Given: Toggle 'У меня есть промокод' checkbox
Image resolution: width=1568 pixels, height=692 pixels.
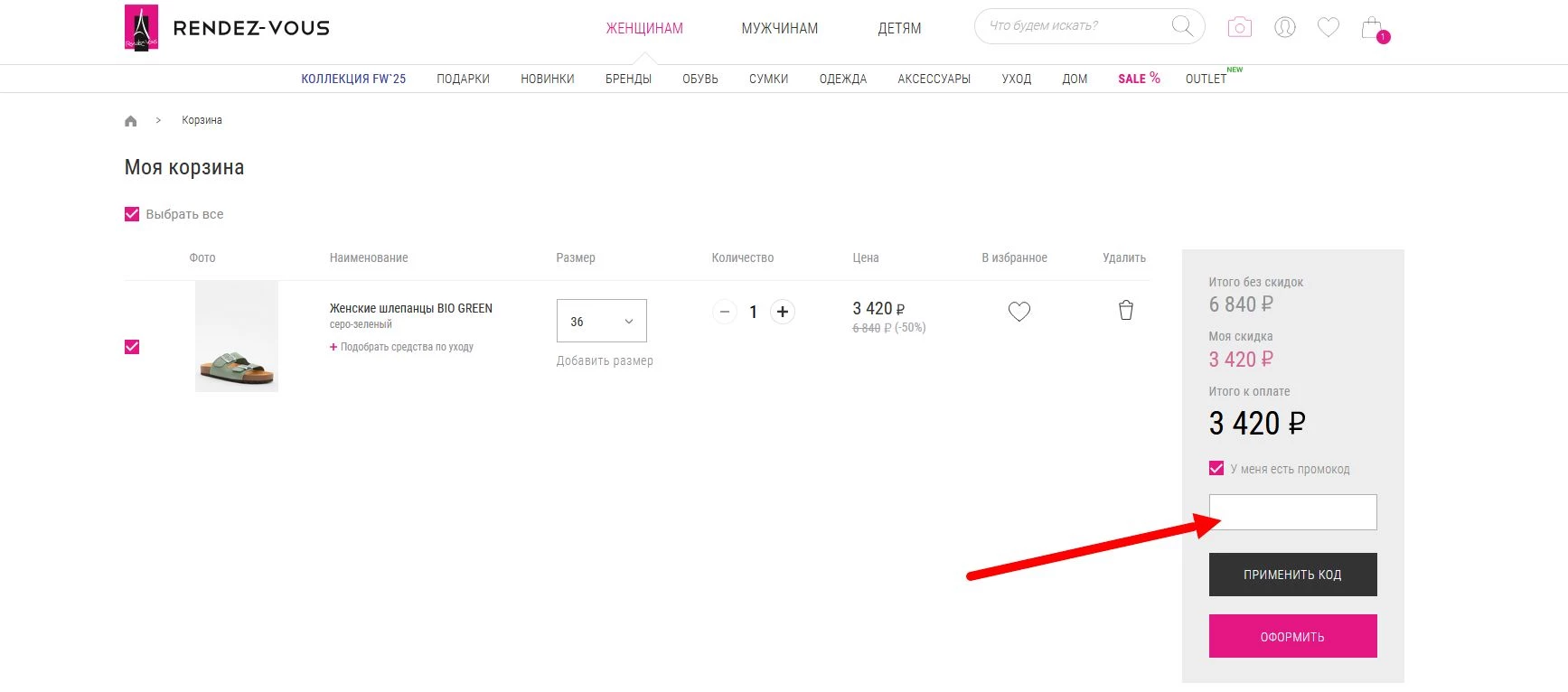Looking at the screenshot, I should tap(1216, 468).
